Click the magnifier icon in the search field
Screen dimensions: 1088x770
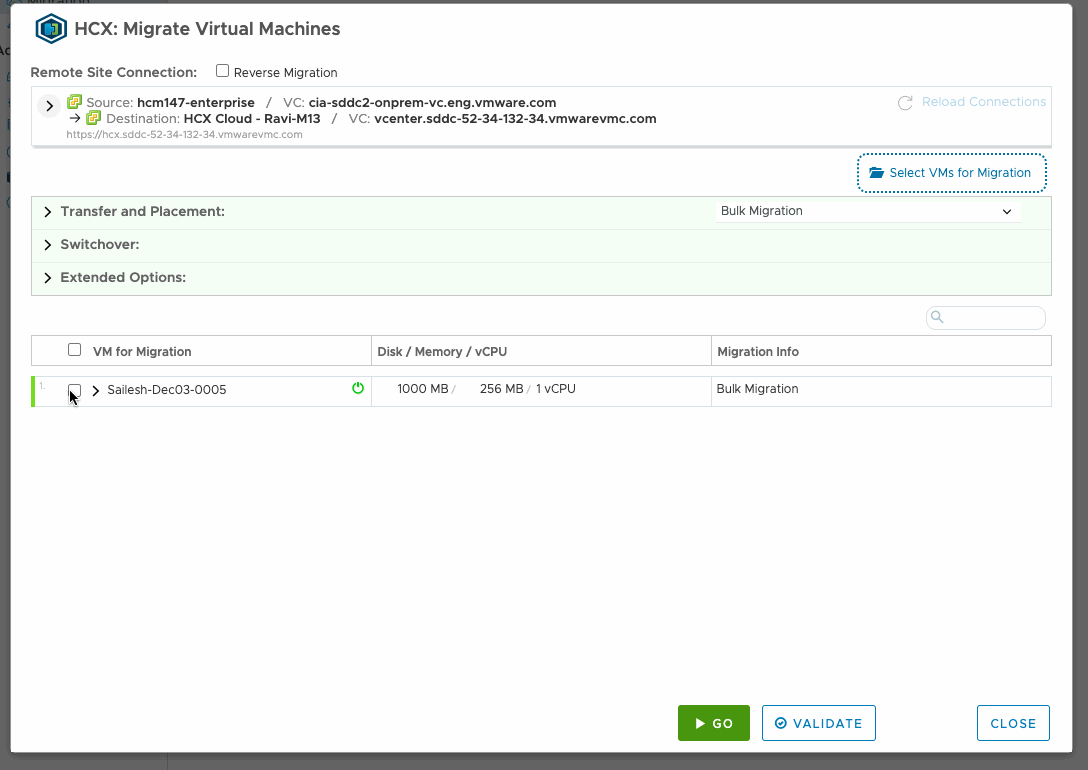tap(936, 317)
